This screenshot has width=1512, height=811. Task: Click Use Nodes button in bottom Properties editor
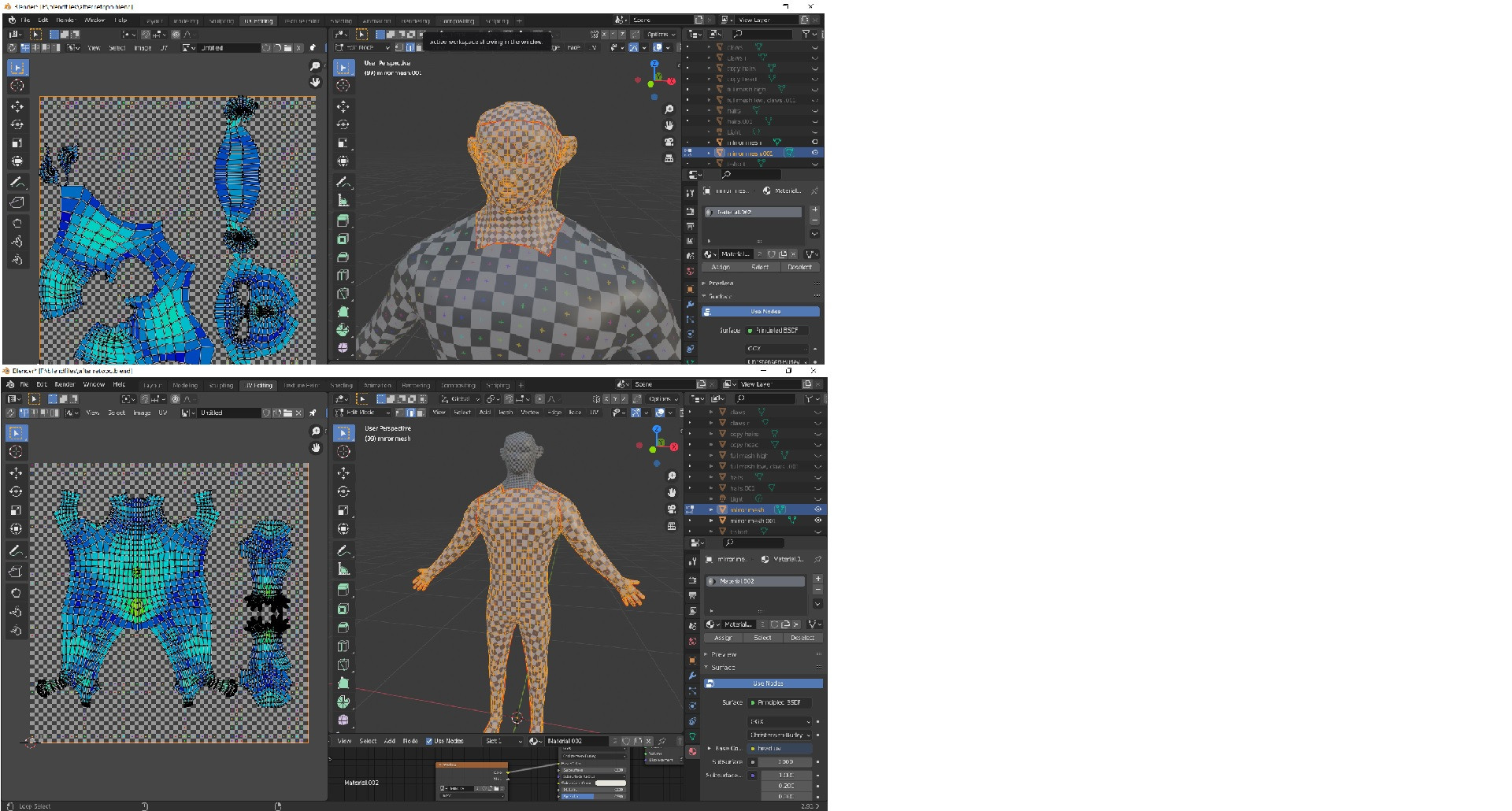pos(763,683)
